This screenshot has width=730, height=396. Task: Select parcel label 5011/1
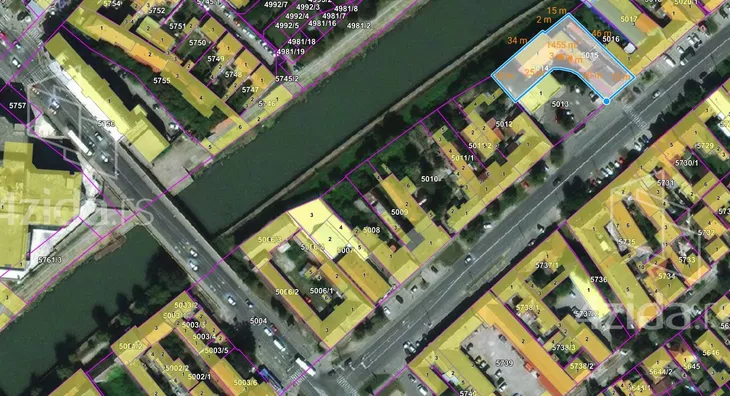[462, 158]
